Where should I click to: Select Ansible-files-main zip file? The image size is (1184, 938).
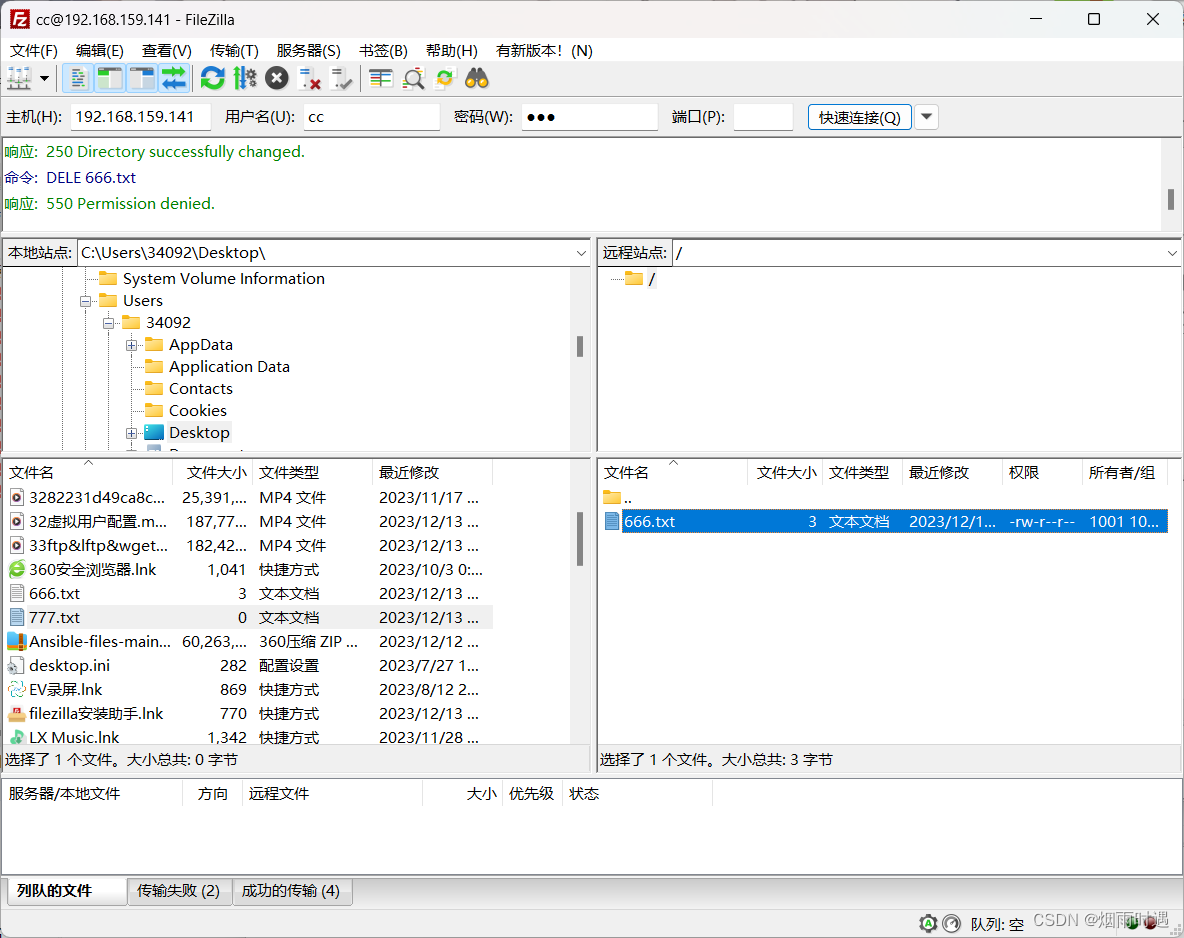point(249,642)
